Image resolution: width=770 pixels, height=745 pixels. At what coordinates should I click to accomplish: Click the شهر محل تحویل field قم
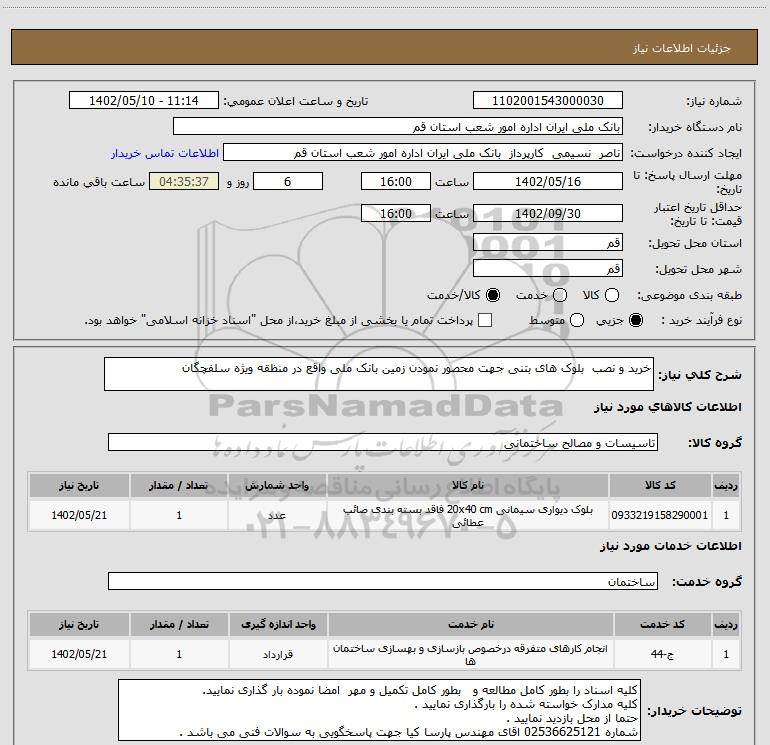click(548, 268)
